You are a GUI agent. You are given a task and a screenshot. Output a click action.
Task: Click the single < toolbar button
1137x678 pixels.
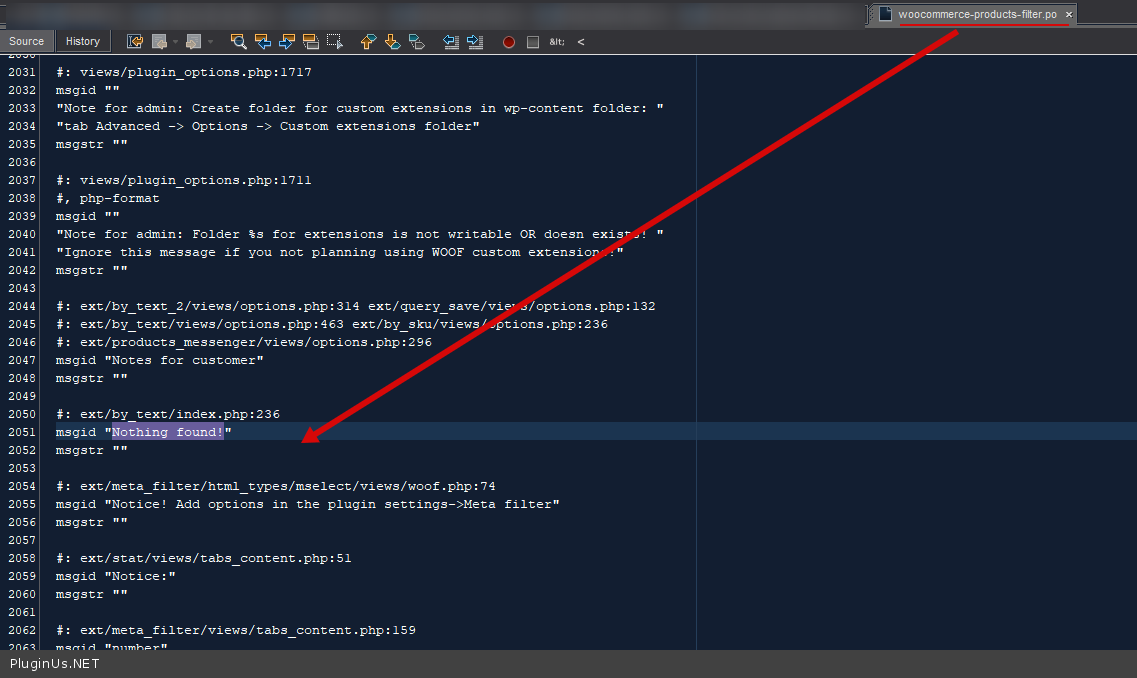[581, 42]
